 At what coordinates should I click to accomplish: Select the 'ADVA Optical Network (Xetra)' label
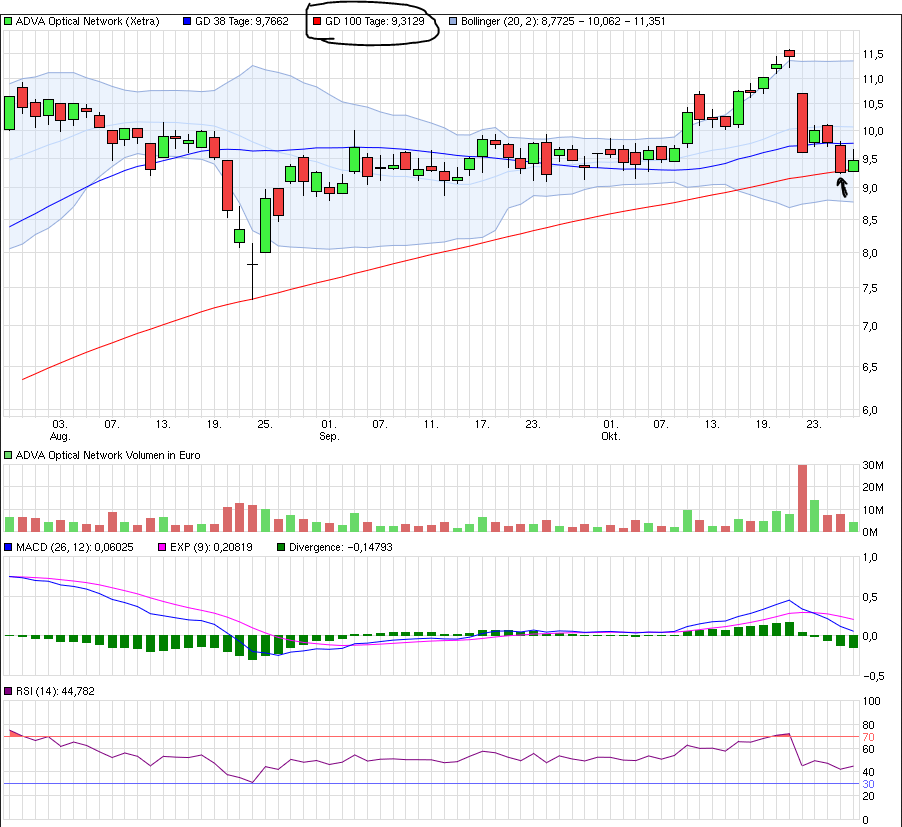point(87,21)
